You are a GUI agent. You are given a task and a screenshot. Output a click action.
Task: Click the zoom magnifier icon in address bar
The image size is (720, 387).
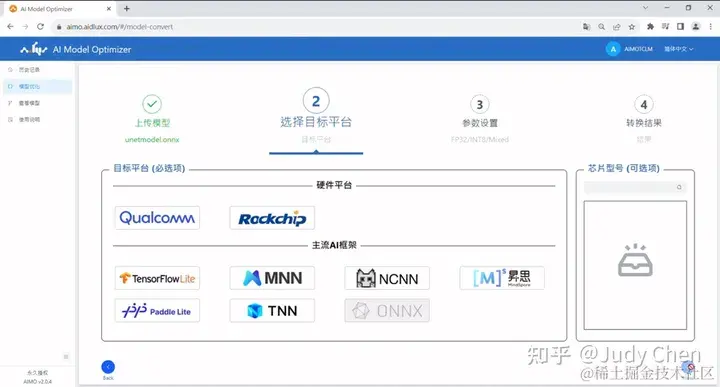[x=602, y=27]
